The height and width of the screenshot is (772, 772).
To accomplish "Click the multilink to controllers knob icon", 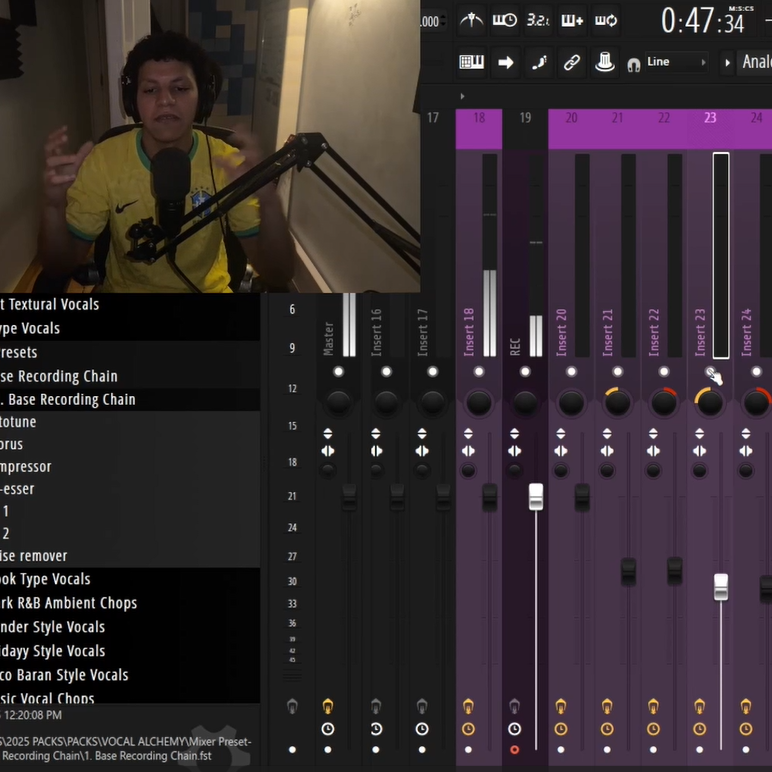I will [x=605, y=62].
